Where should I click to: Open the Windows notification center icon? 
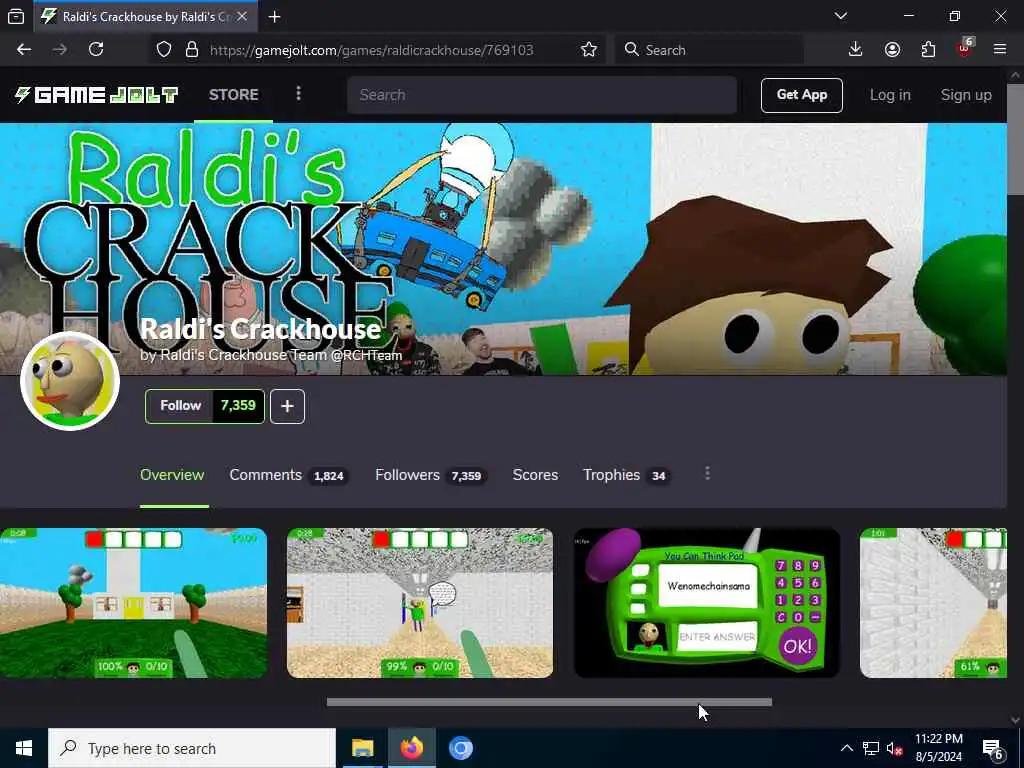pos(993,749)
